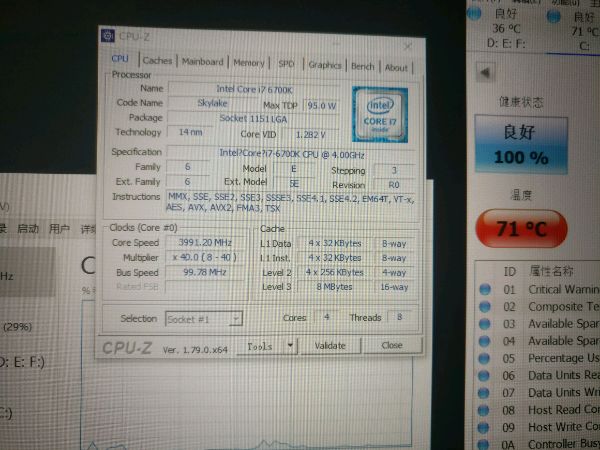Click the Code Name field Skylake
600x450 pixels.
pyautogui.click(x=212, y=103)
